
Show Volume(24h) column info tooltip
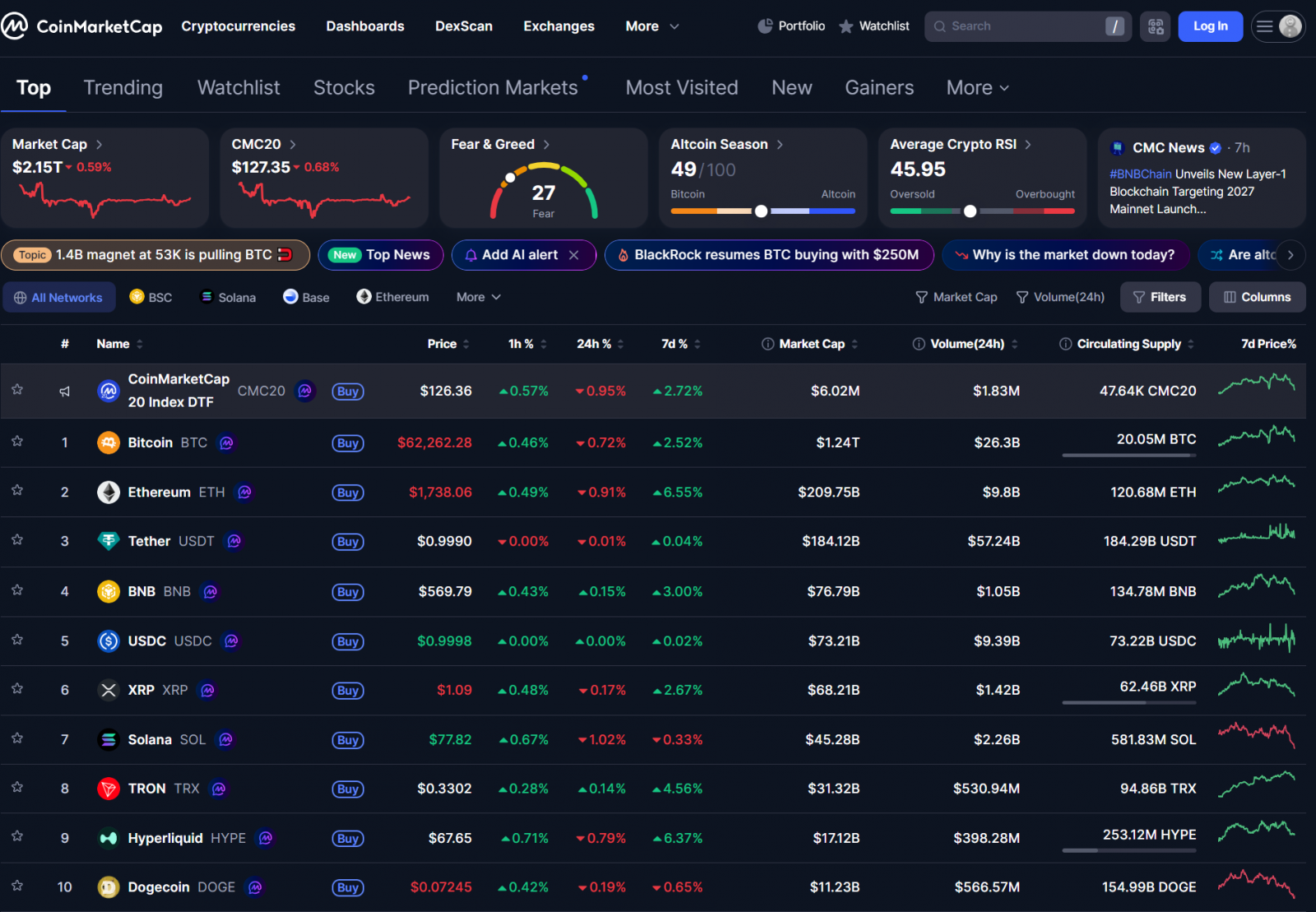click(x=919, y=344)
